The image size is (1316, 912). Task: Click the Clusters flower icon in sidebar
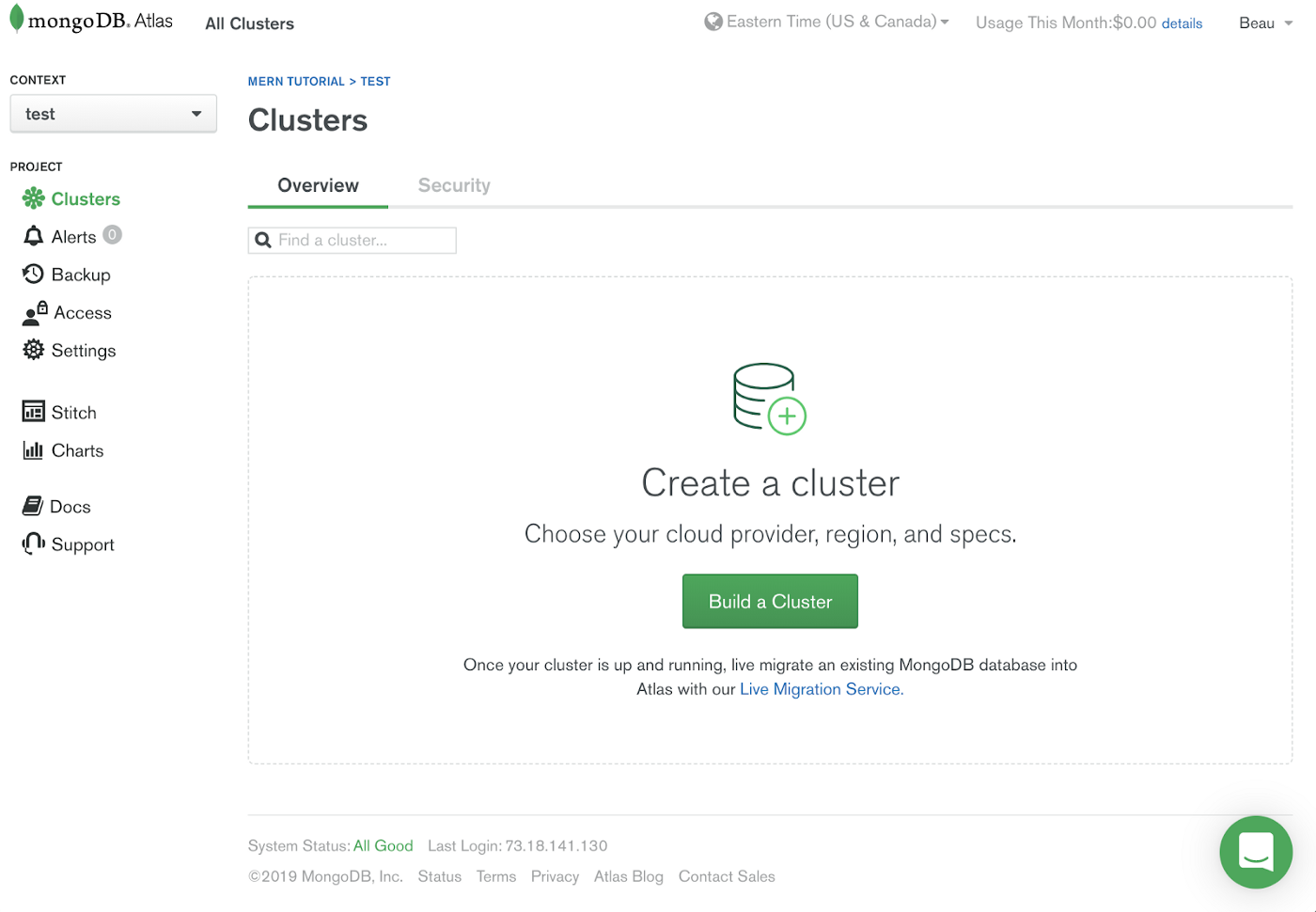[x=34, y=197]
